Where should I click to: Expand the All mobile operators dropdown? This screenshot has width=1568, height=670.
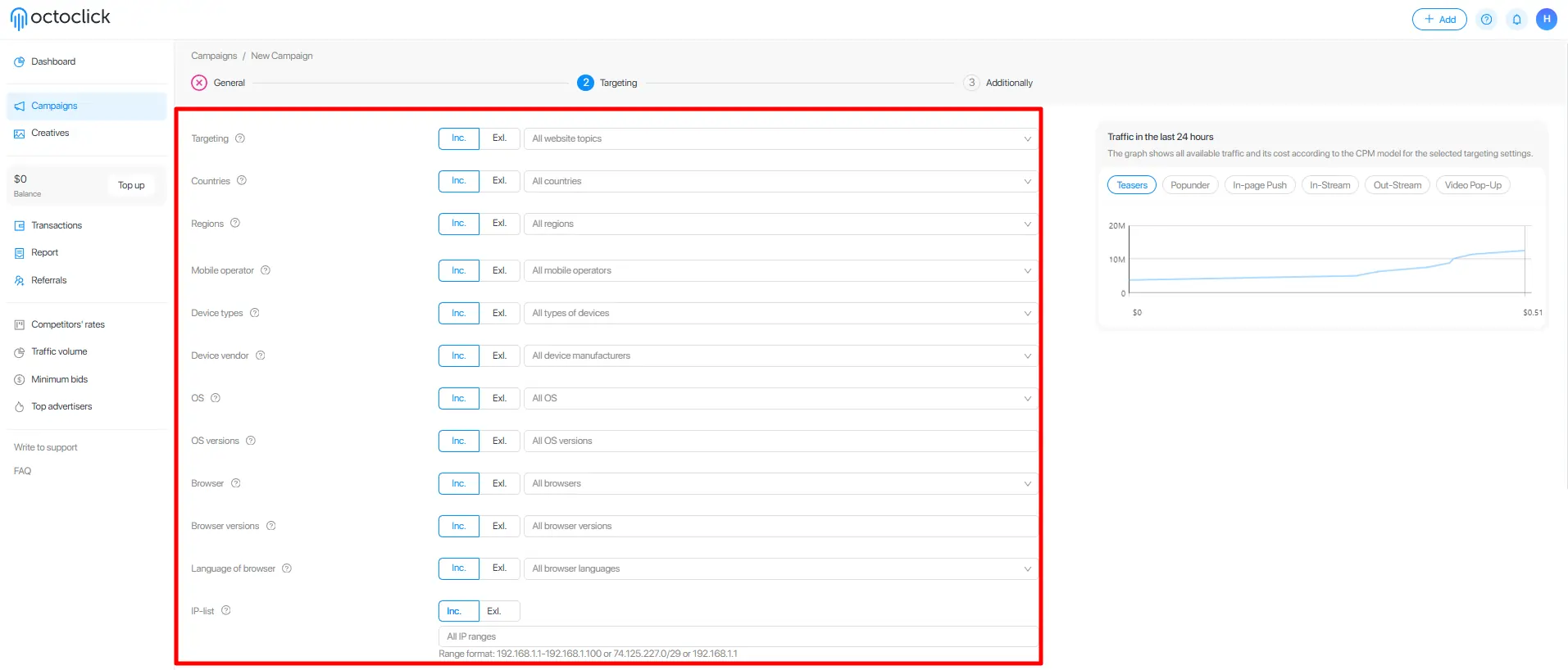pyautogui.click(x=780, y=270)
